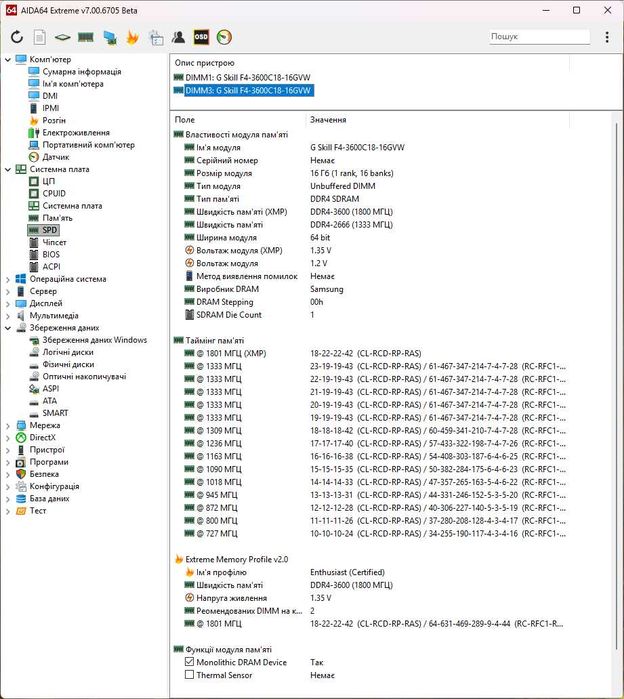Collapse the Системна плата tree node
The image size is (624, 699).
click(8, 169)
